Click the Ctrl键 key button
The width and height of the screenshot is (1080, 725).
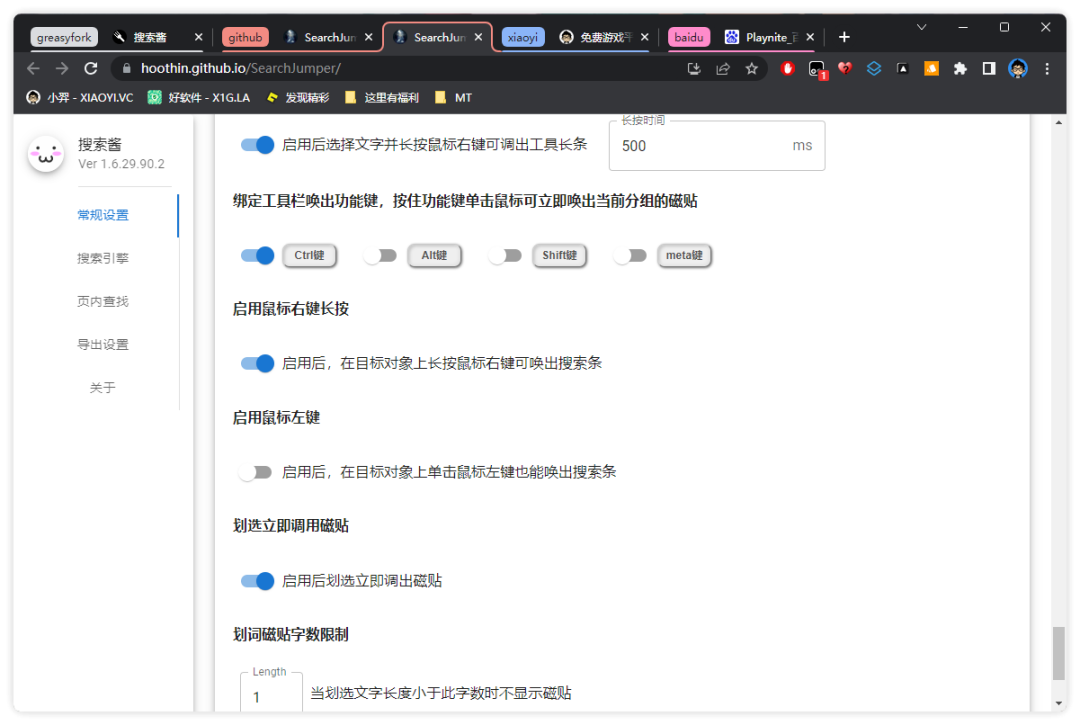pos(309,255)
